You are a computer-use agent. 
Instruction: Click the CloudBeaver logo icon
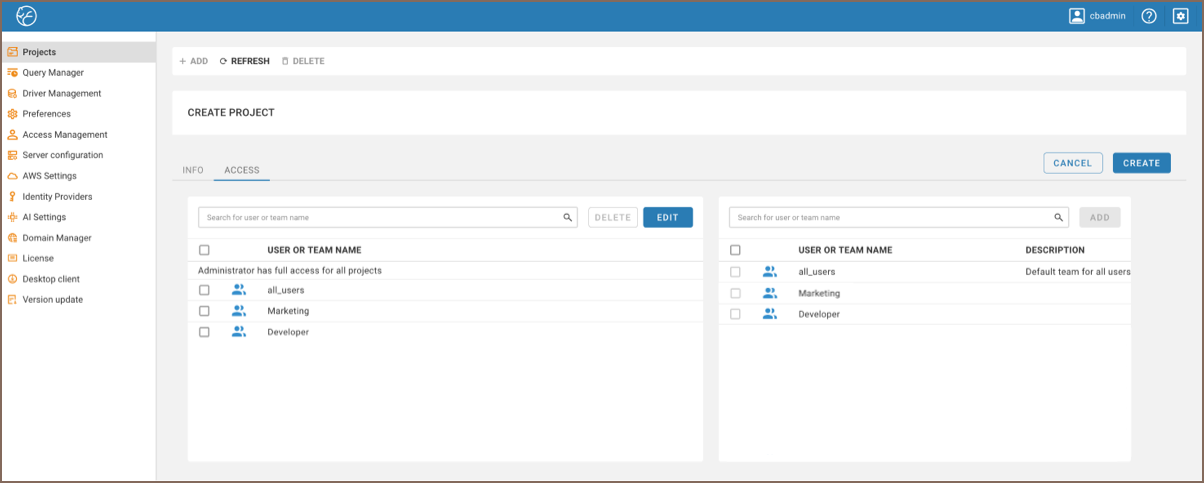27,16
